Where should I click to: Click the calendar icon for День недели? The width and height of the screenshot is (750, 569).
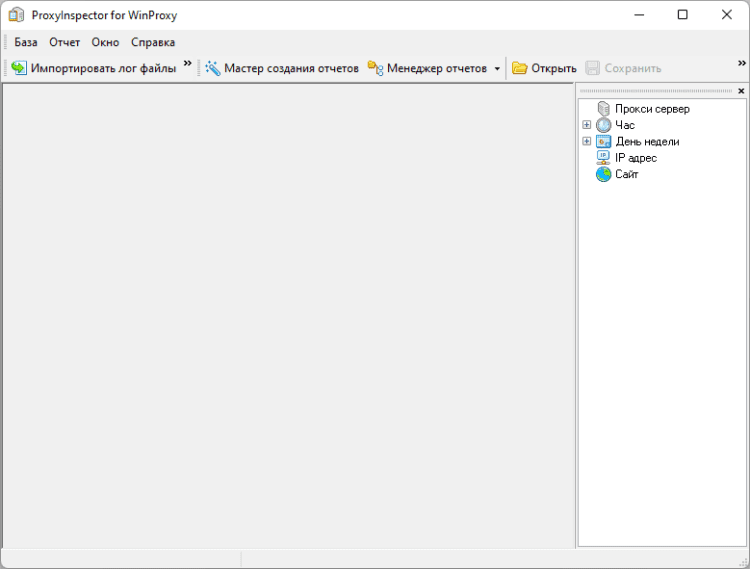604,142
